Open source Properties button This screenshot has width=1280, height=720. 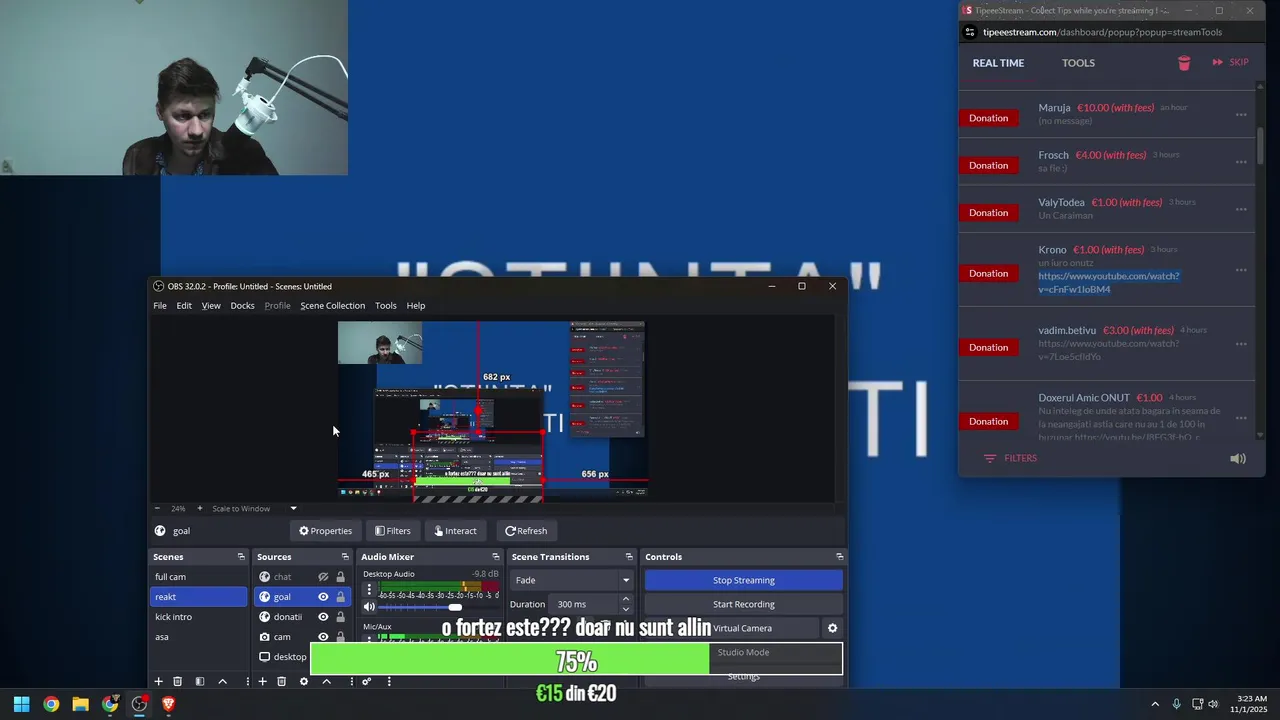pyautogui.click(x=325, y=531)
